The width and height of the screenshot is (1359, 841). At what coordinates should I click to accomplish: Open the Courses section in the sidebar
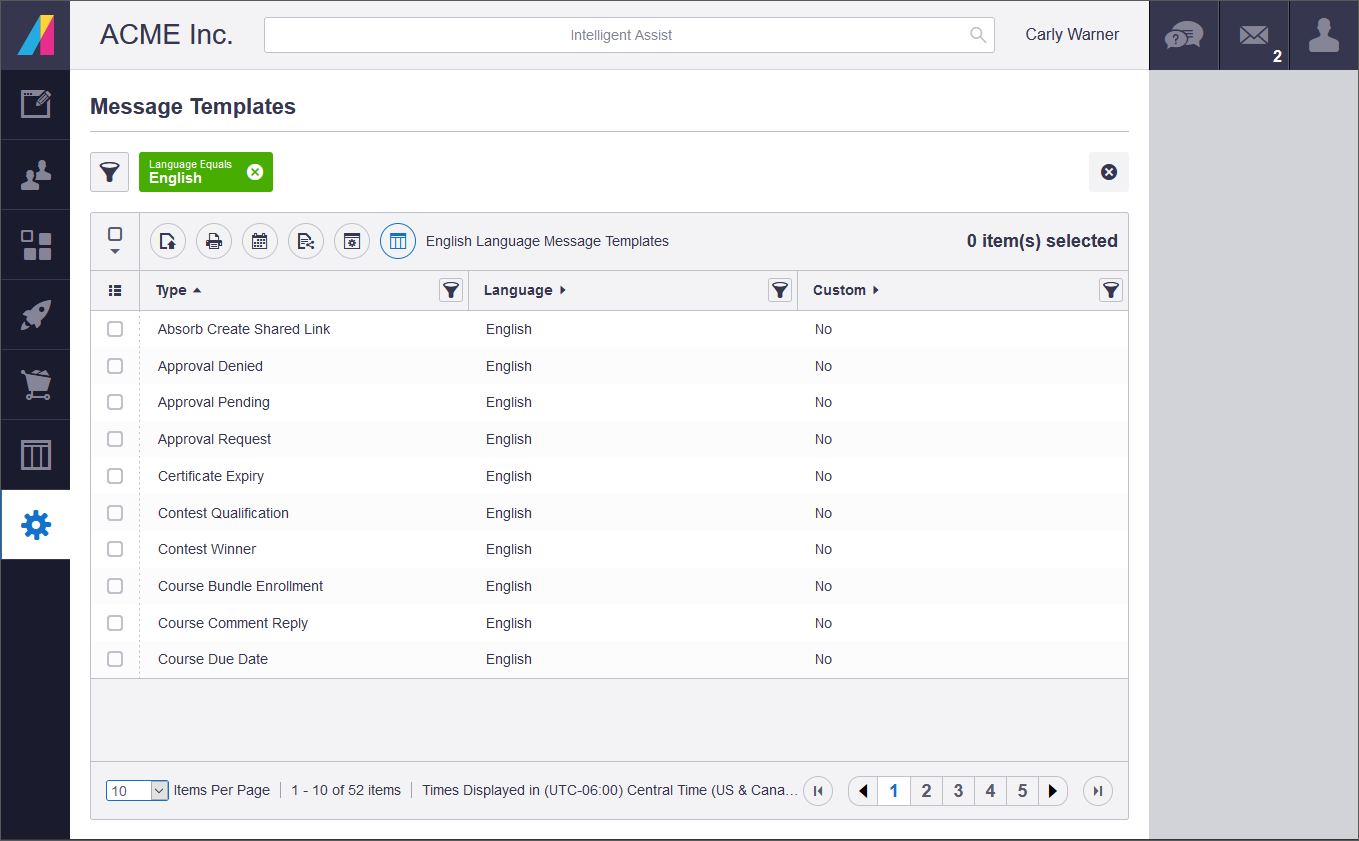coord(35,244)
